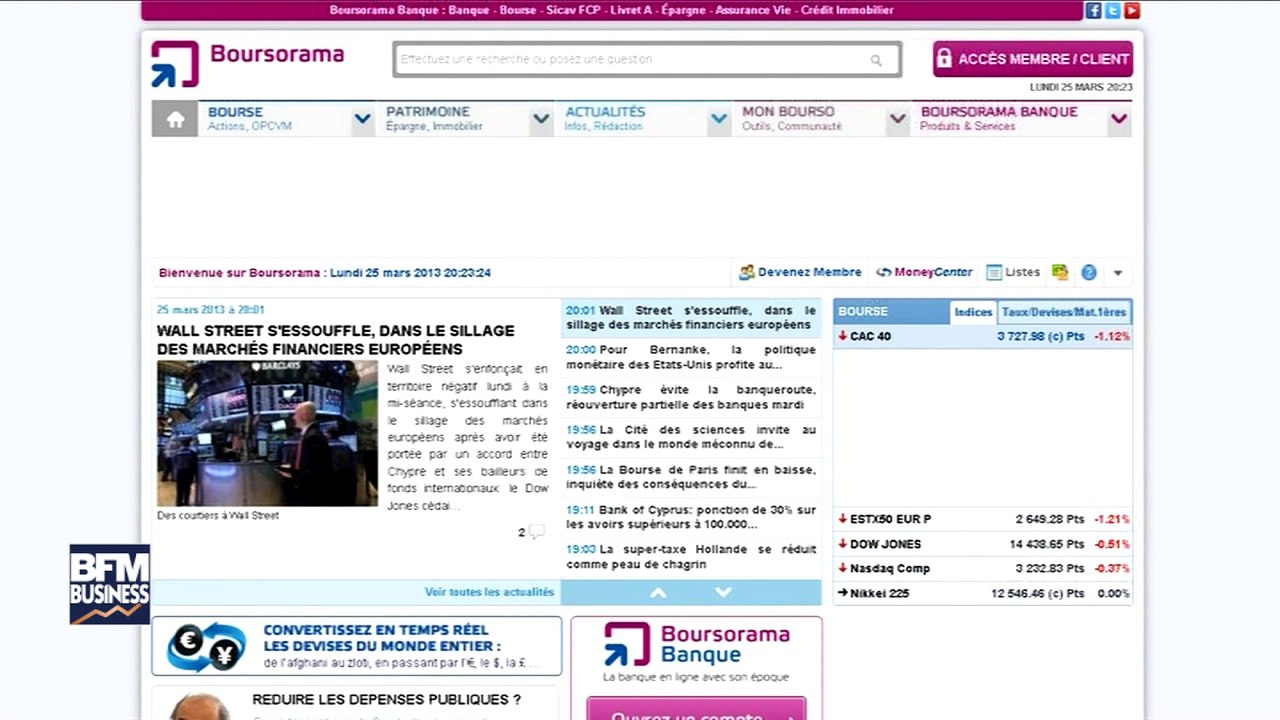This screenshot has height=720, width=1280.
Task: Open the 19:11 Bank of Cyprus news
Action: pyautogui.click(x=691, y=517)
